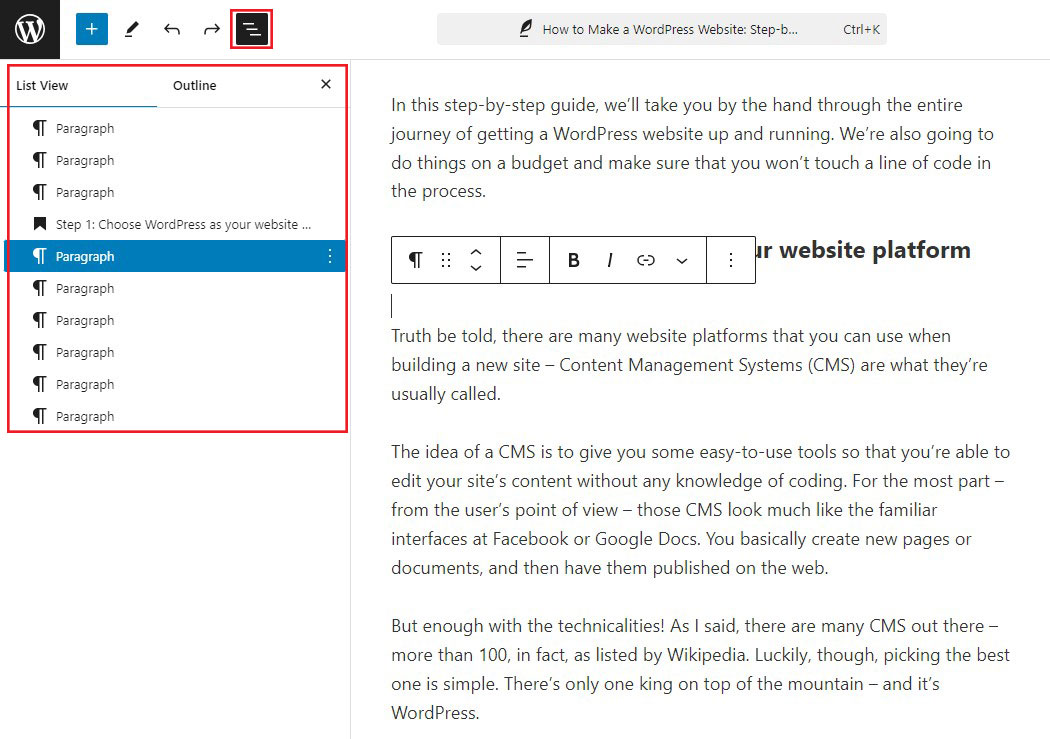Image resolution: width=1050 pixels, height=739 pixels.
Task: Open block toolbar three-dot Options menu
Action: 731,260
